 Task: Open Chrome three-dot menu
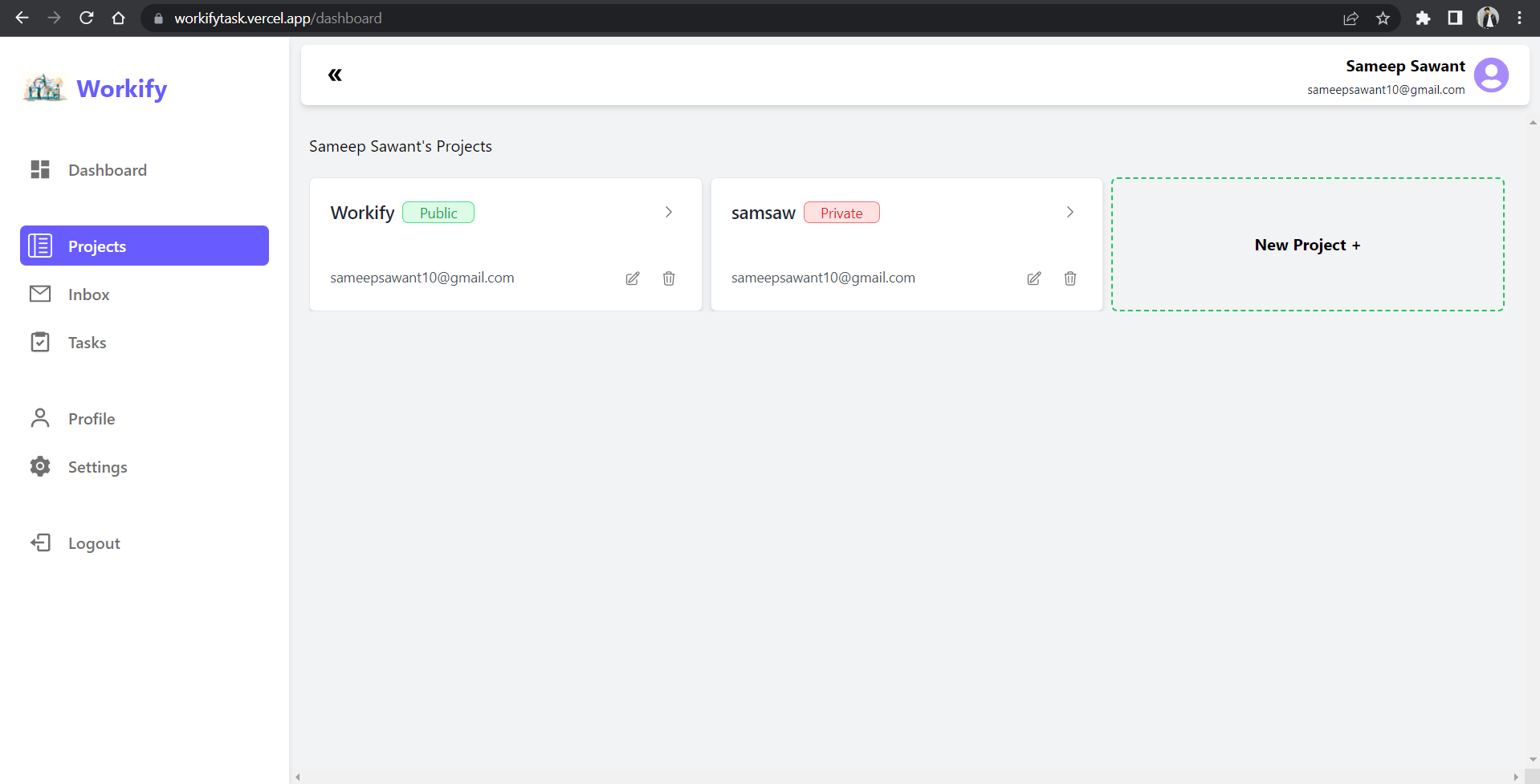pyautogui.click(x=1520, y=18)
